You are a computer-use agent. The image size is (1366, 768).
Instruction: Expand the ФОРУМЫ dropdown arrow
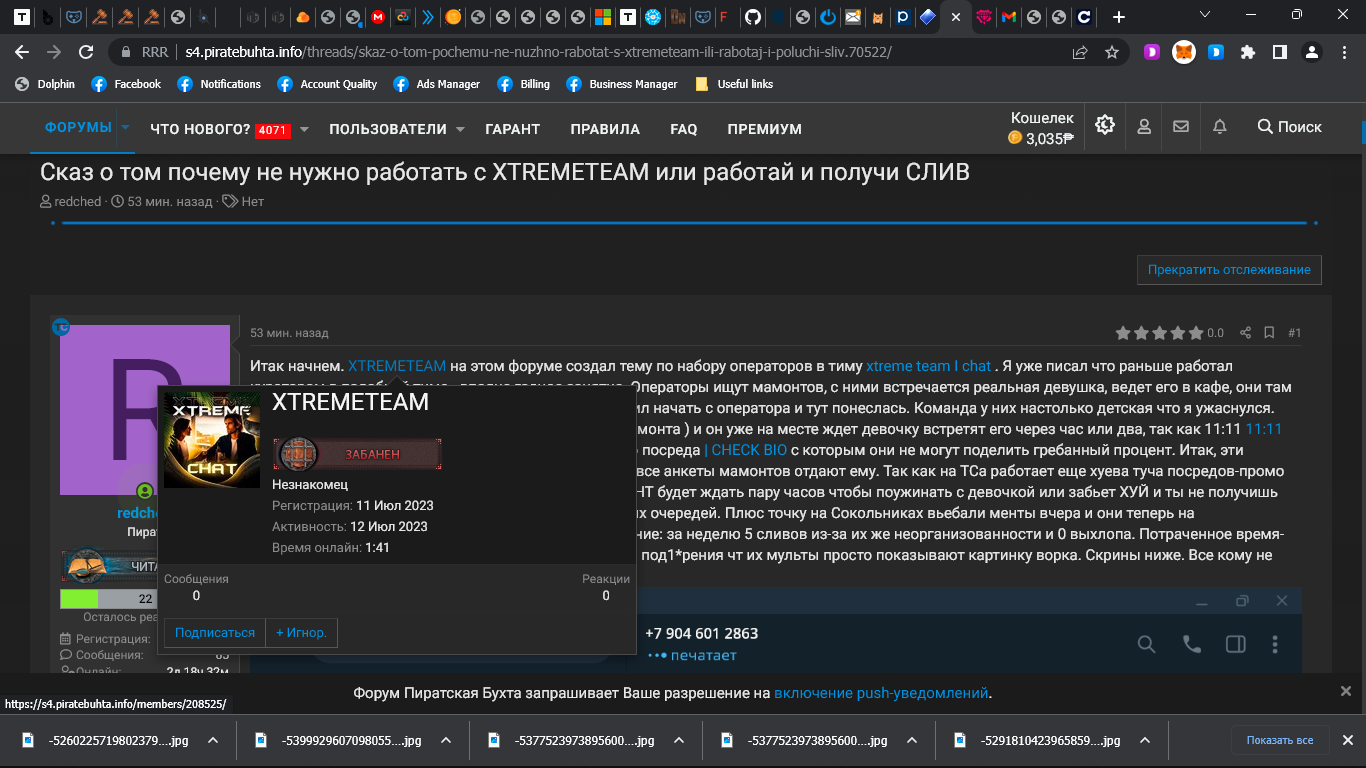click(125, 128)
